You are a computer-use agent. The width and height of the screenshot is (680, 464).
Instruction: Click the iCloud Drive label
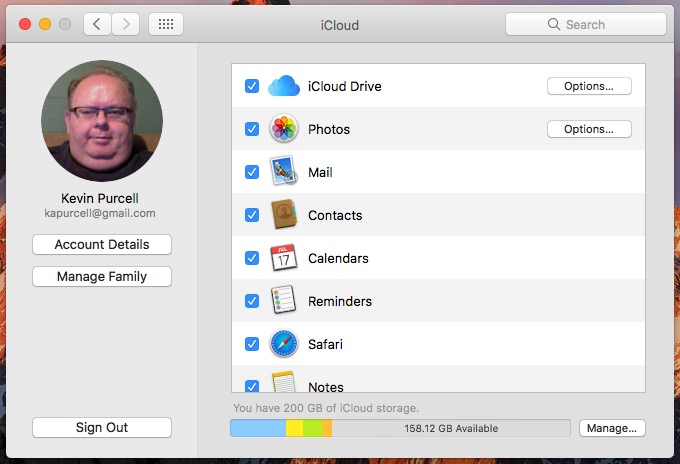point(345,86)
